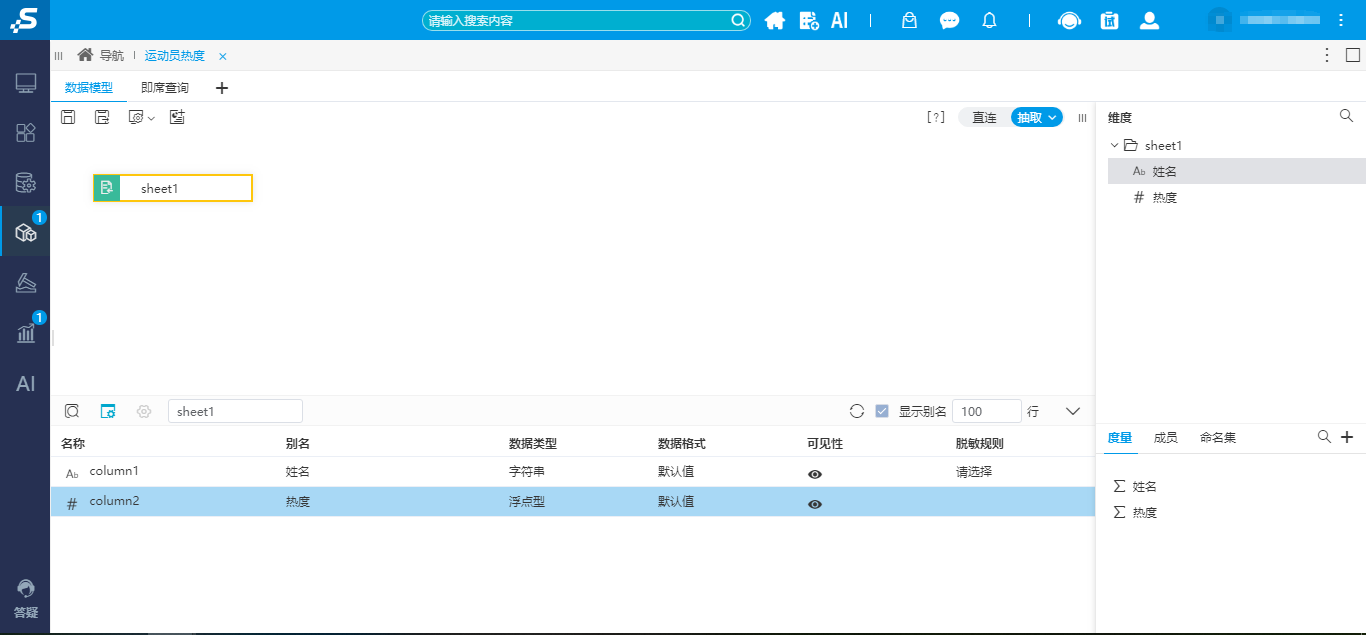
Task: Collapse the sheet1 folder in the 维度 panel
Action: tap(1114, 145)
